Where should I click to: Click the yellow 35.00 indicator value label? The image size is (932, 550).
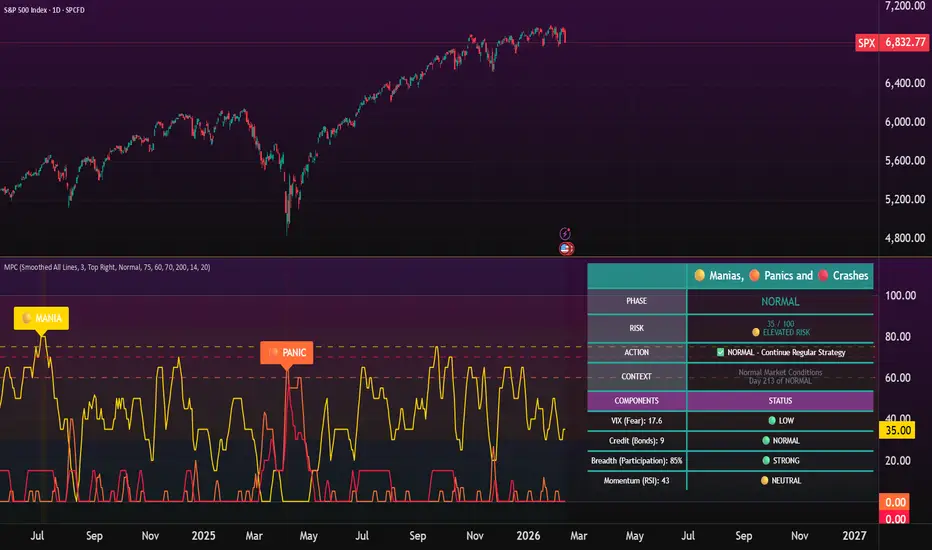coord(898,430)
